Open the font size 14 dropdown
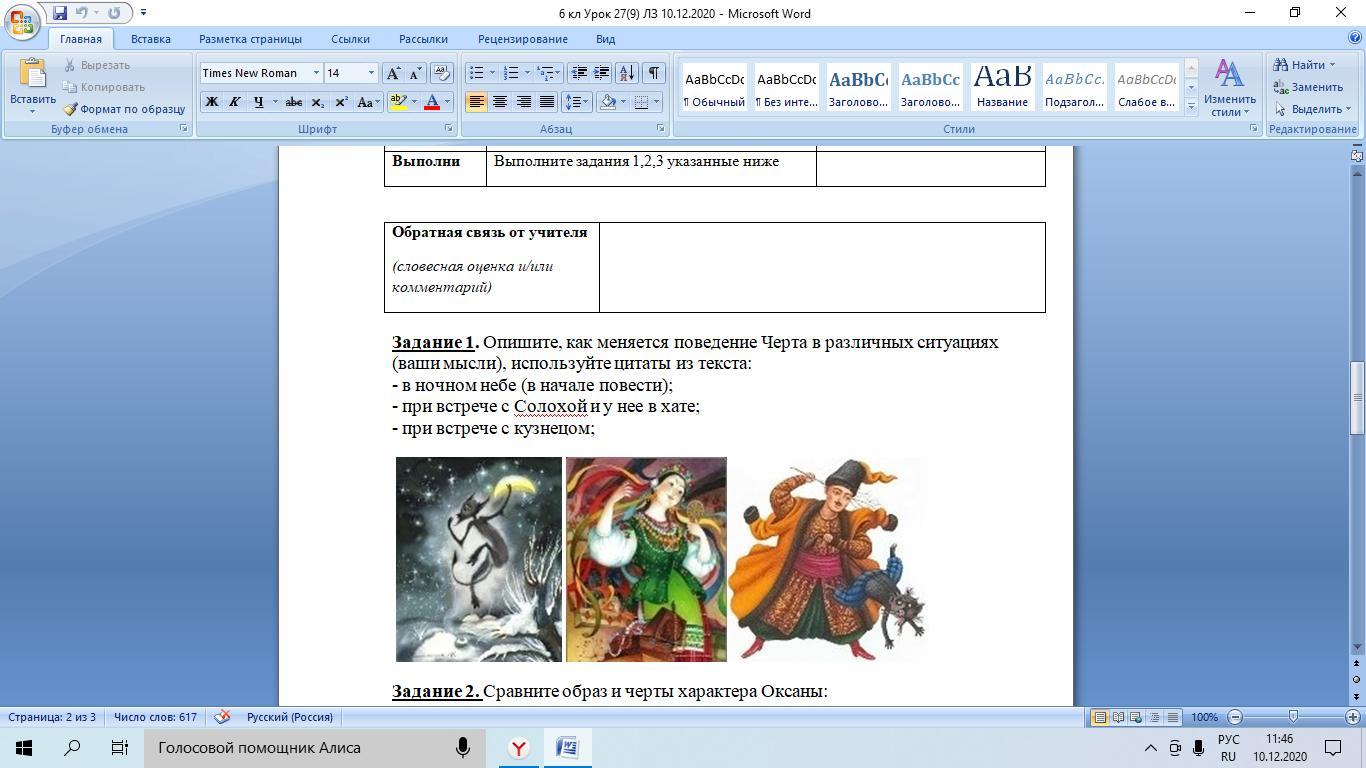Screen dimensions: 1366x768 pyautogui.click(x=371, y=73)
